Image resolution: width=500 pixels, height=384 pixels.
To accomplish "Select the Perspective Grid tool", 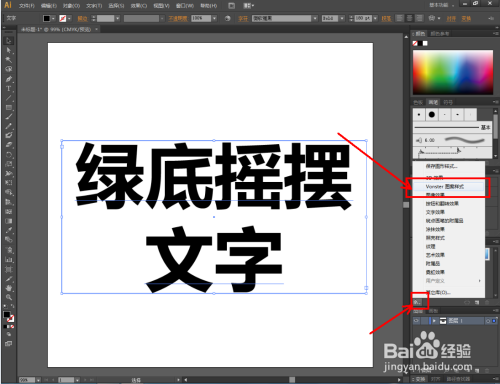I will tap(9, 202).
